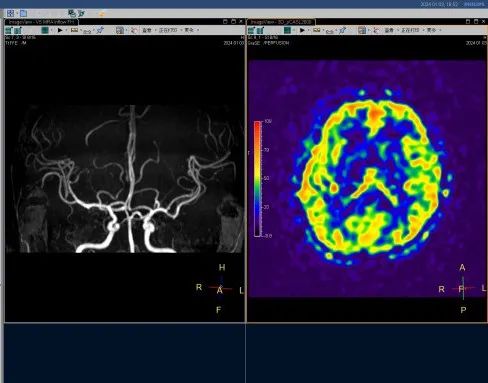Click the play button in ASL perfusion toolbar

(302, 30)
